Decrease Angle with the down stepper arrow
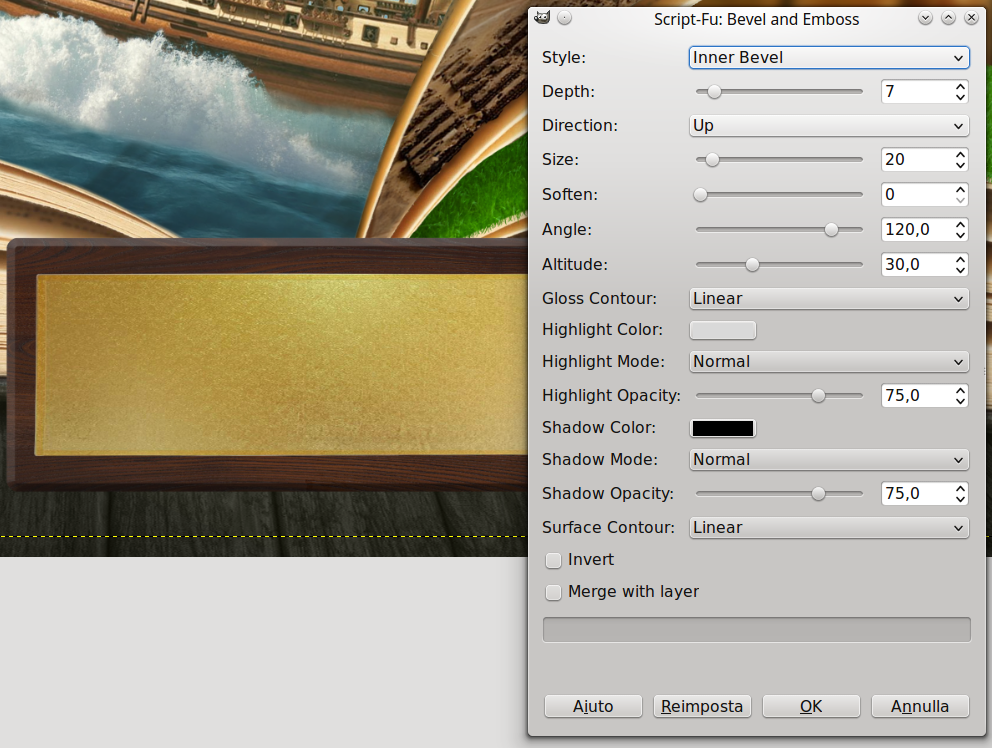992x748 pixels. pos(960,235)
